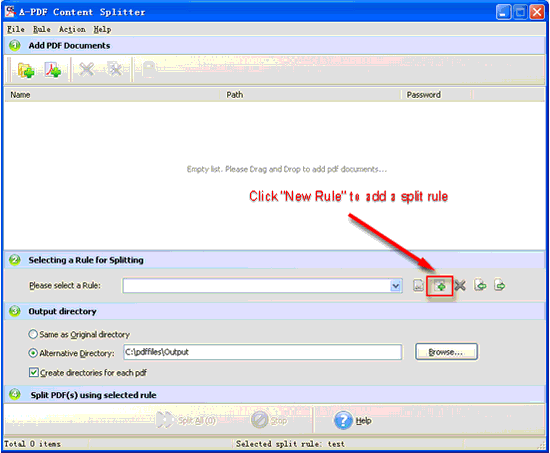Screen dimensions: 550x453
Task: Open the Help menu
Action: (102, 29)
